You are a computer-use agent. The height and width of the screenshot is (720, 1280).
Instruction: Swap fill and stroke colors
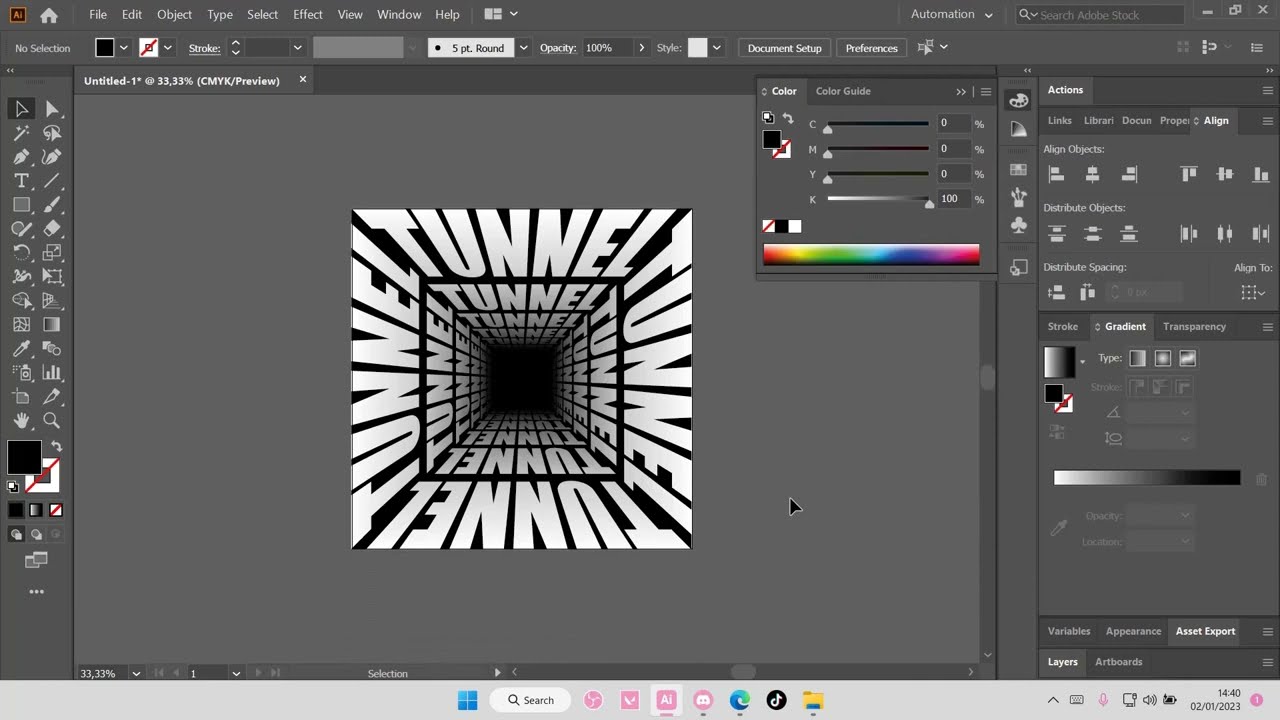click(56, 447)
